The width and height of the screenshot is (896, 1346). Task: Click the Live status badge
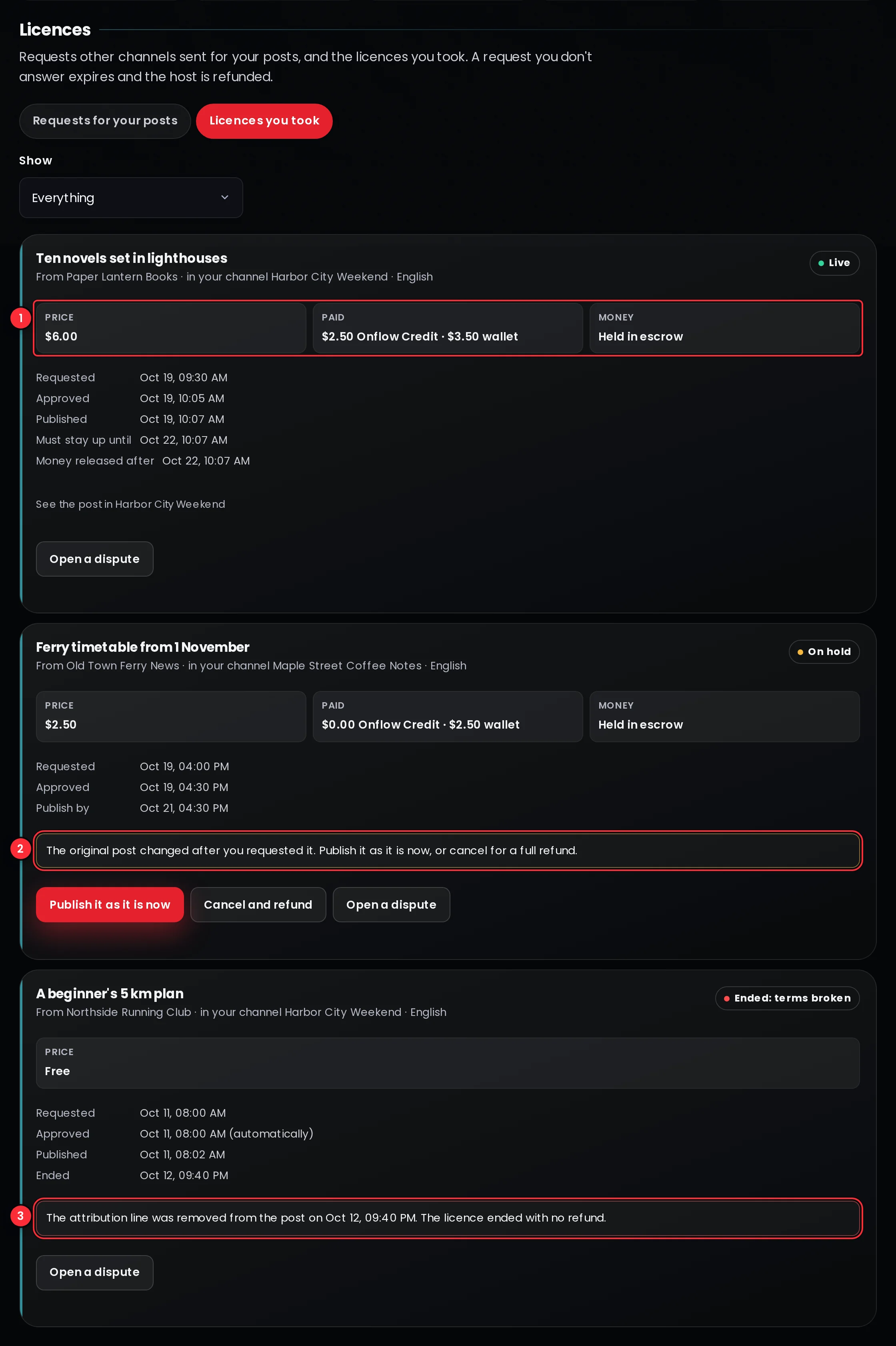834,263
